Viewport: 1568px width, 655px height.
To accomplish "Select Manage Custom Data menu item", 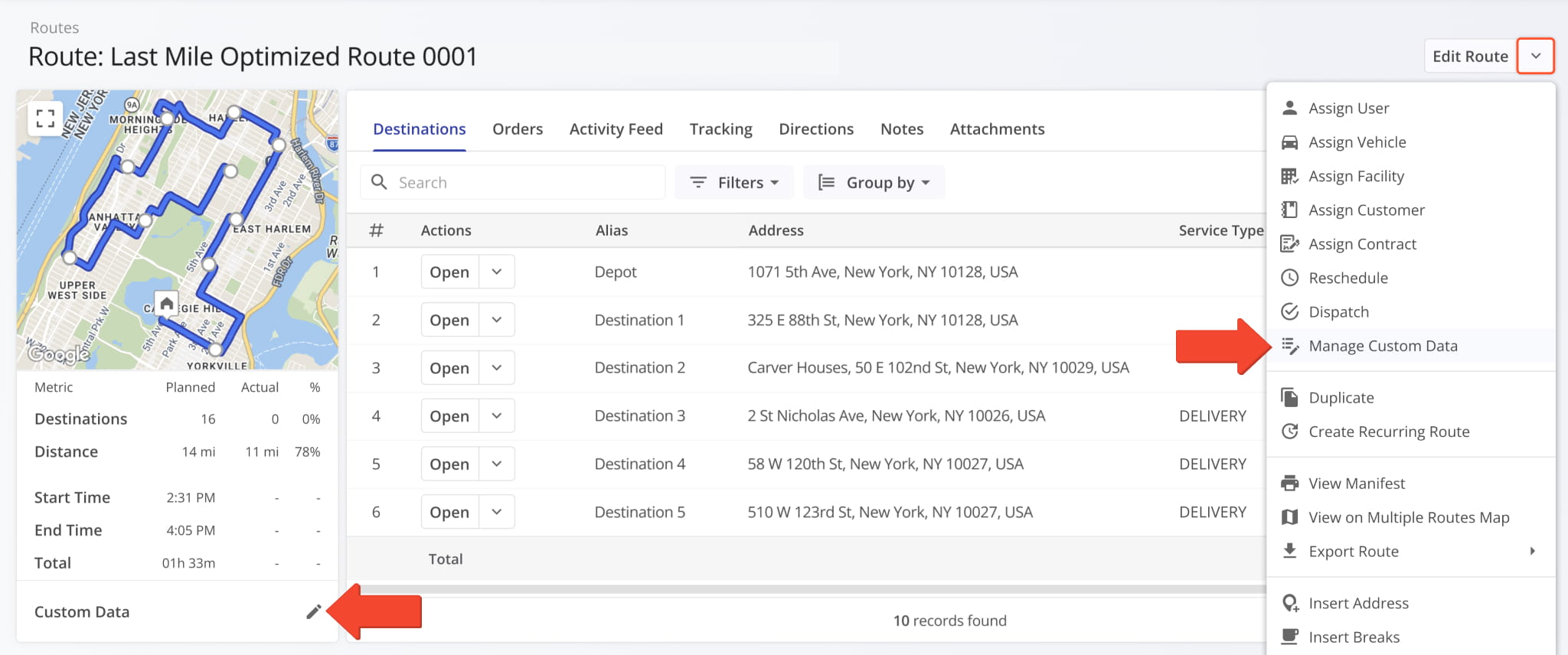I will 1411,346.
